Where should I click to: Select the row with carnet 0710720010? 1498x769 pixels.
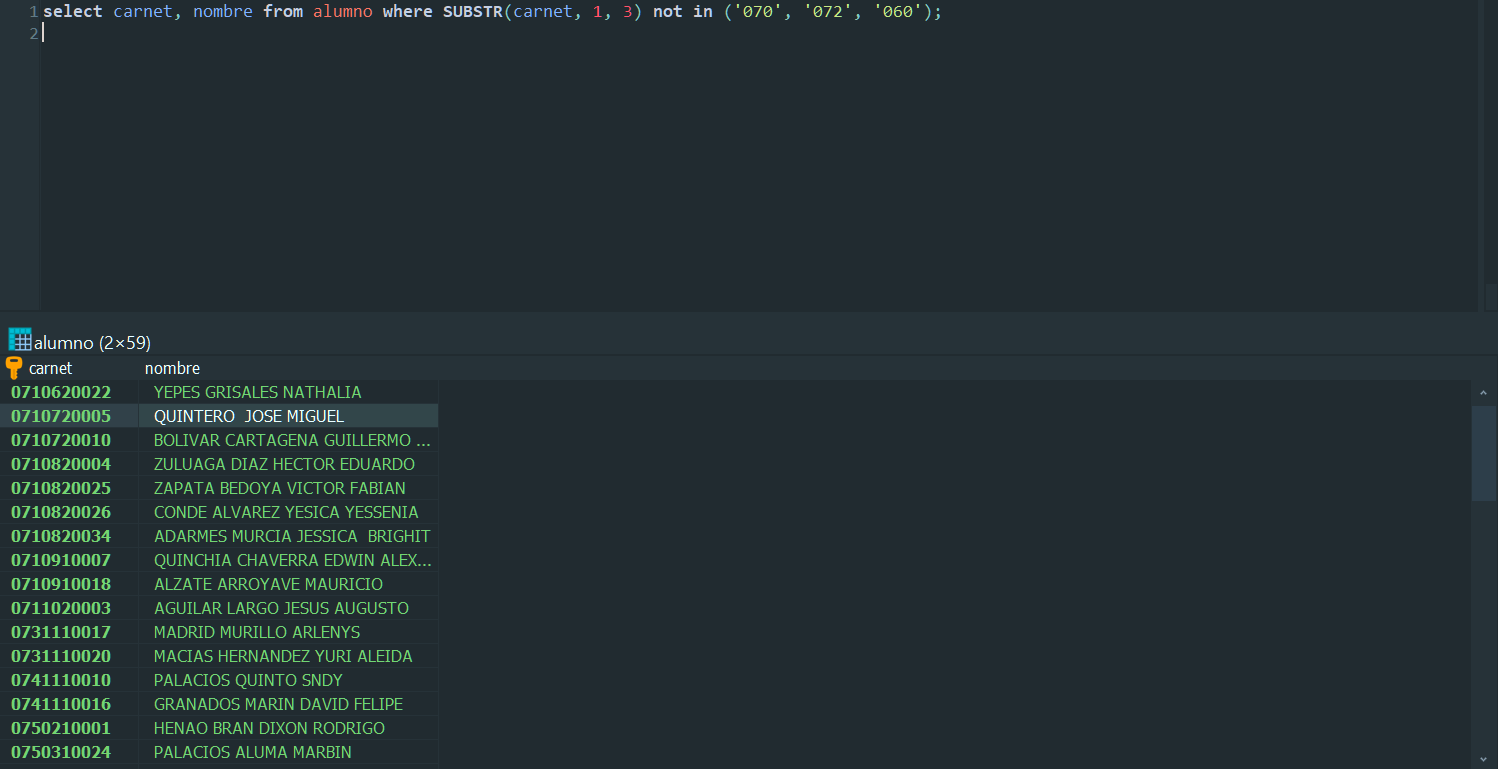tap(61, 440)
